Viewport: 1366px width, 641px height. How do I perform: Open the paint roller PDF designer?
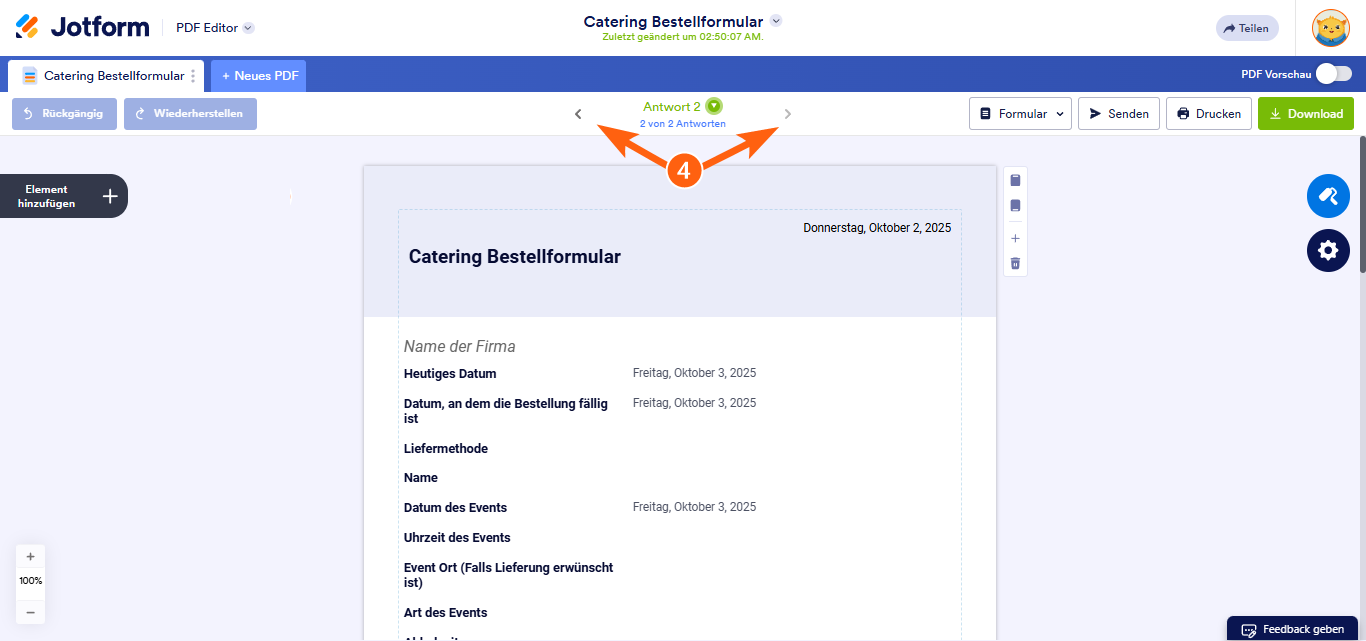tap(1328, 196)
